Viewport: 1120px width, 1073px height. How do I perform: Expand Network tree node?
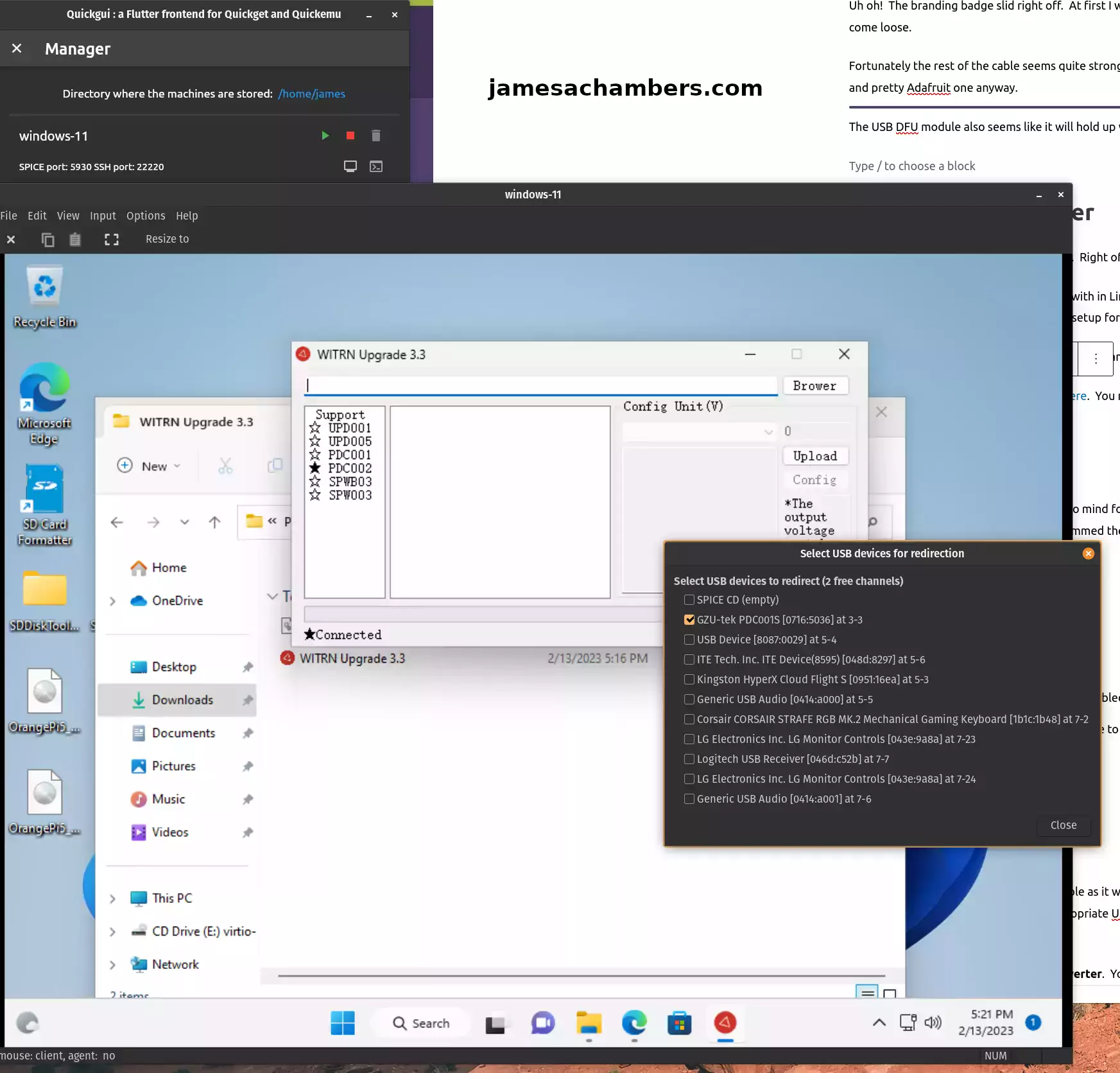[x=113, y=964]
